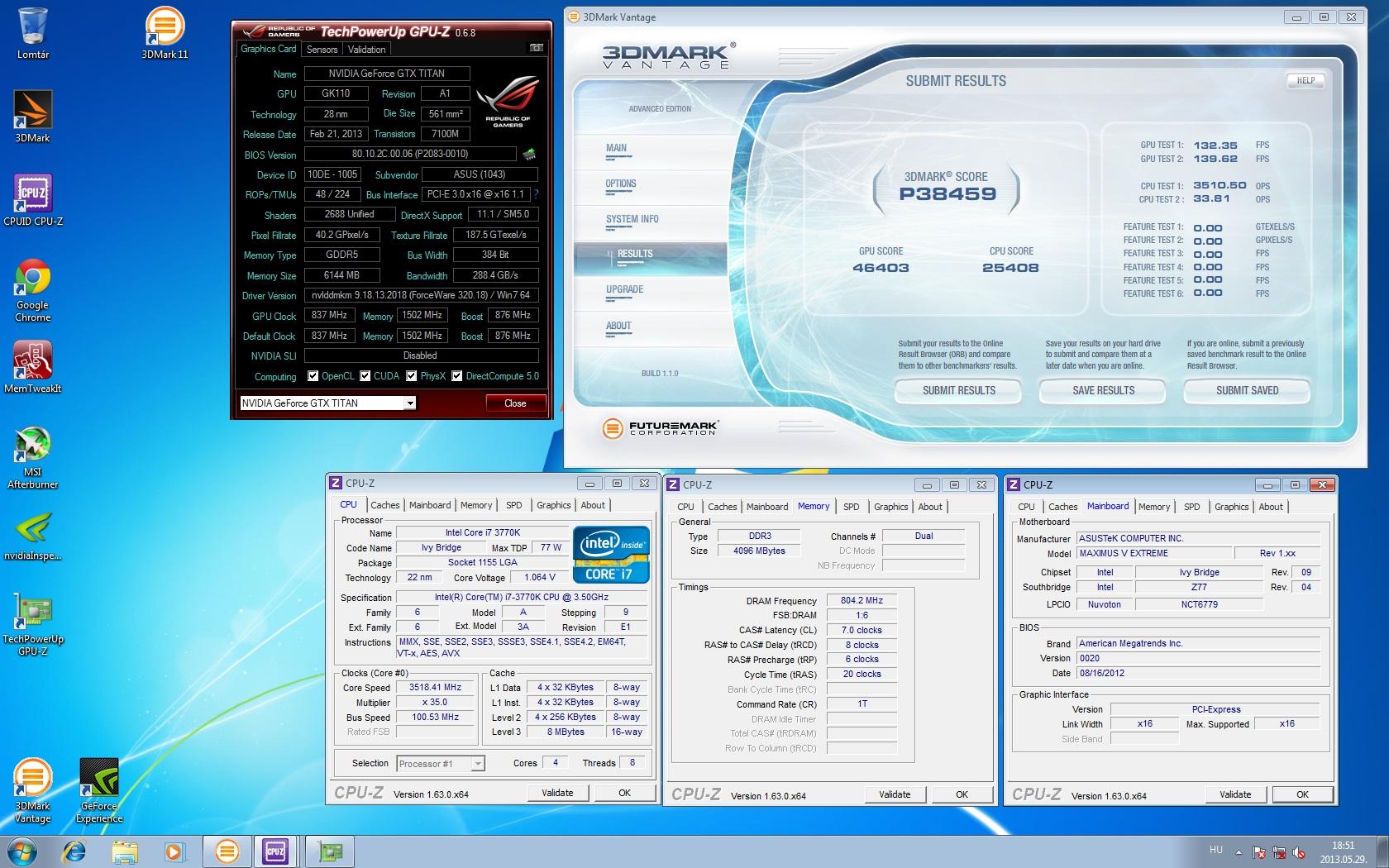The image size is (1389, 868).
Task: Open Windows Explorer from the taskbar
Action: 125,851
